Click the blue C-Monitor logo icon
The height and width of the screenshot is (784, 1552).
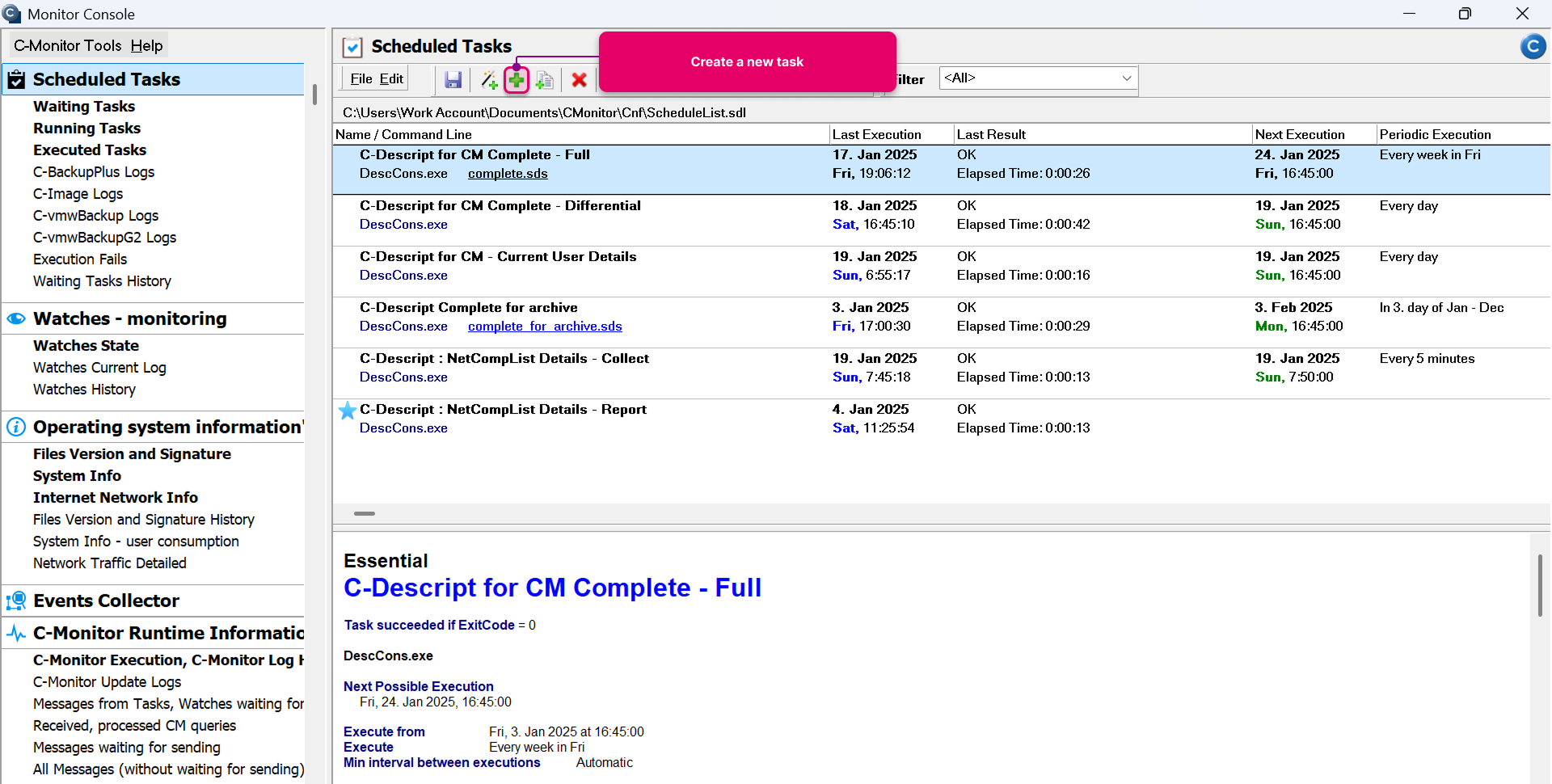tap(1533, 47)
